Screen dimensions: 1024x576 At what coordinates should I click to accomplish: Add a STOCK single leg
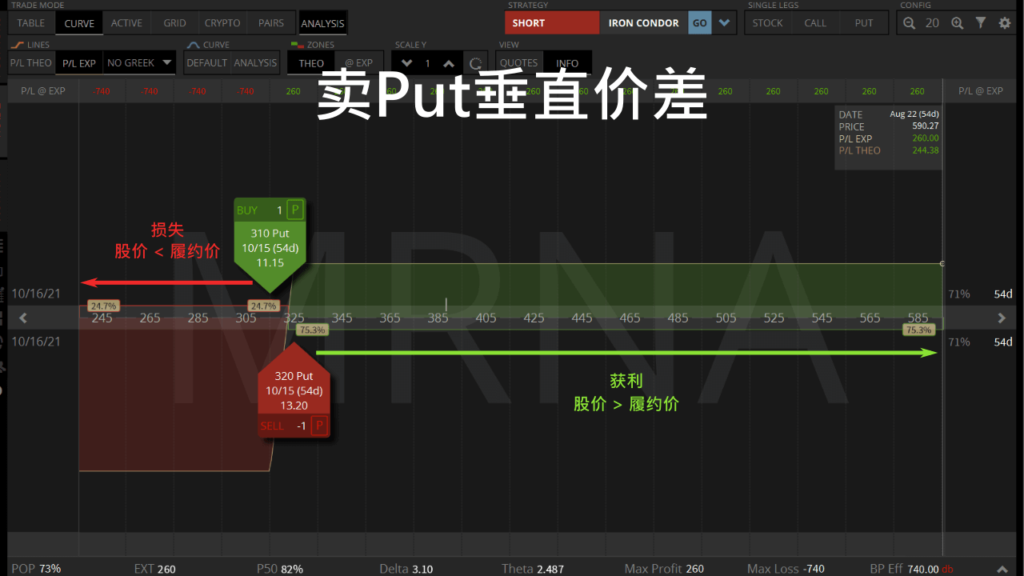click(x=767, y=23)
